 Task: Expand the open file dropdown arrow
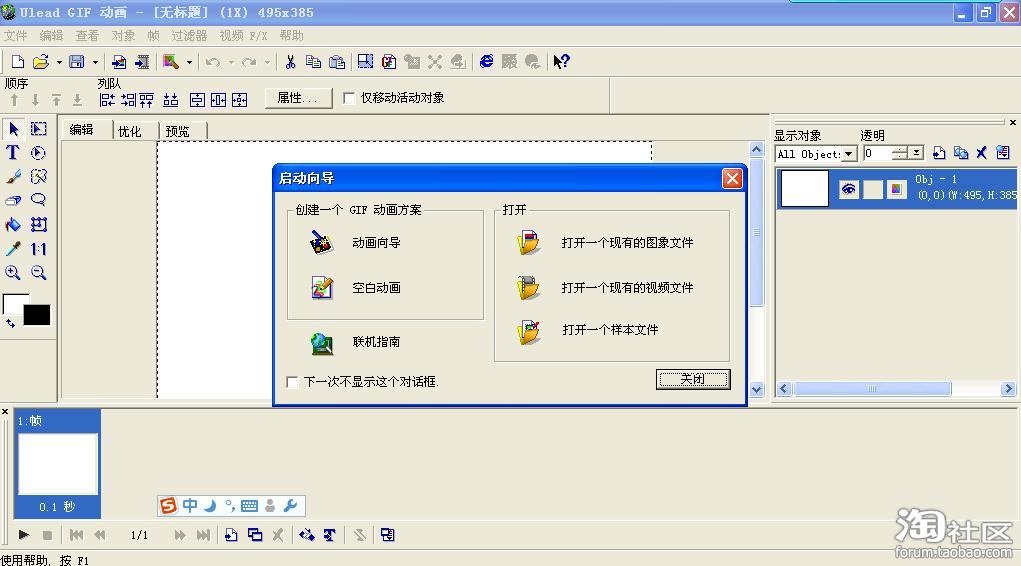click(x=59, y=63)
